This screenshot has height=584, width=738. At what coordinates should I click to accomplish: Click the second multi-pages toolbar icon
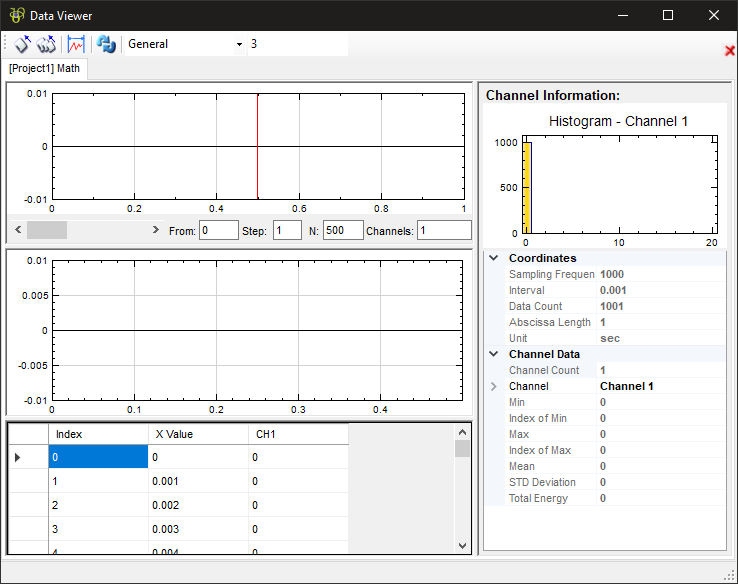click(x=47, y=44)
